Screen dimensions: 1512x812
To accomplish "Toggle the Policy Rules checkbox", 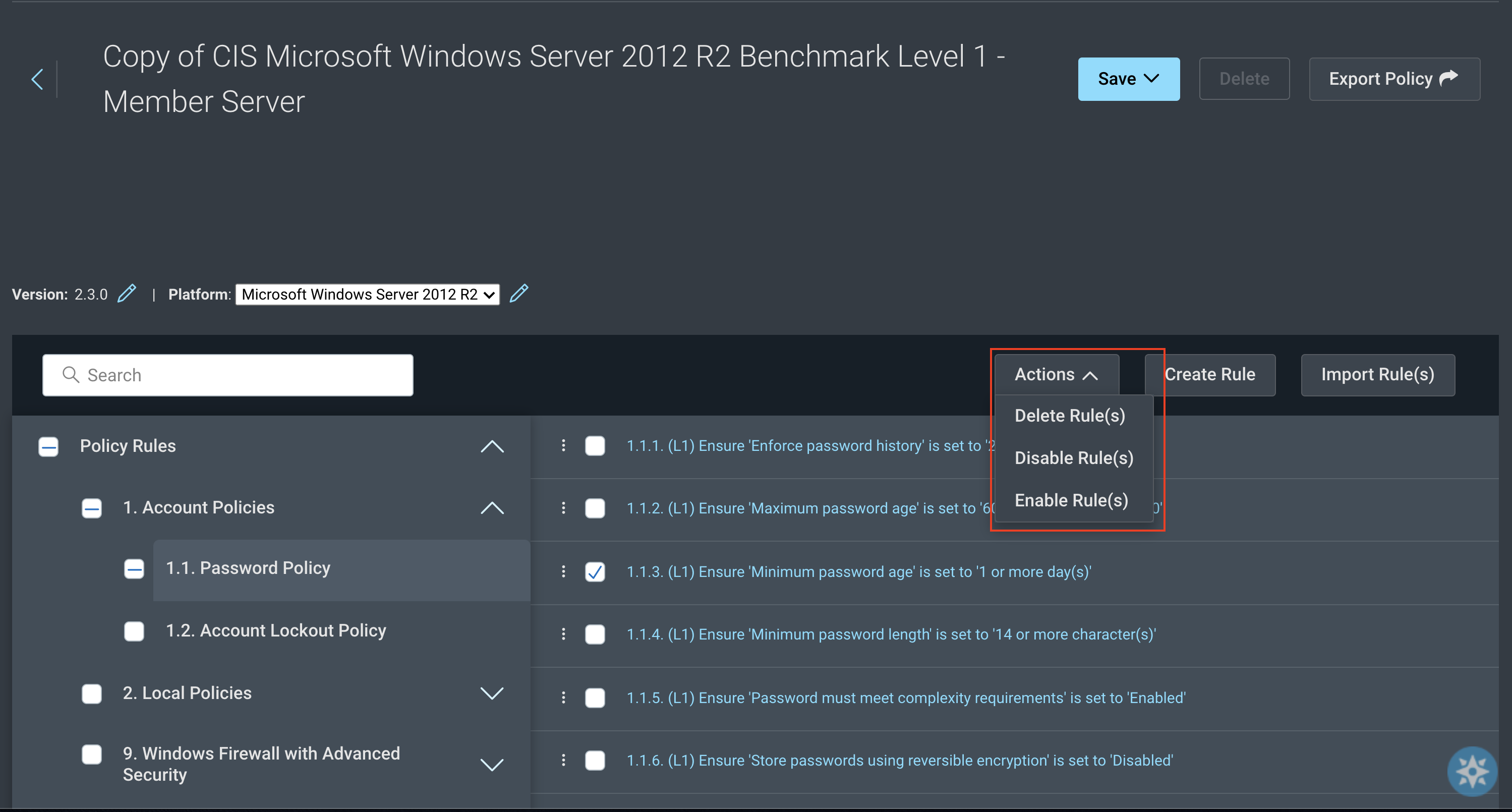I will coord(48,446).
